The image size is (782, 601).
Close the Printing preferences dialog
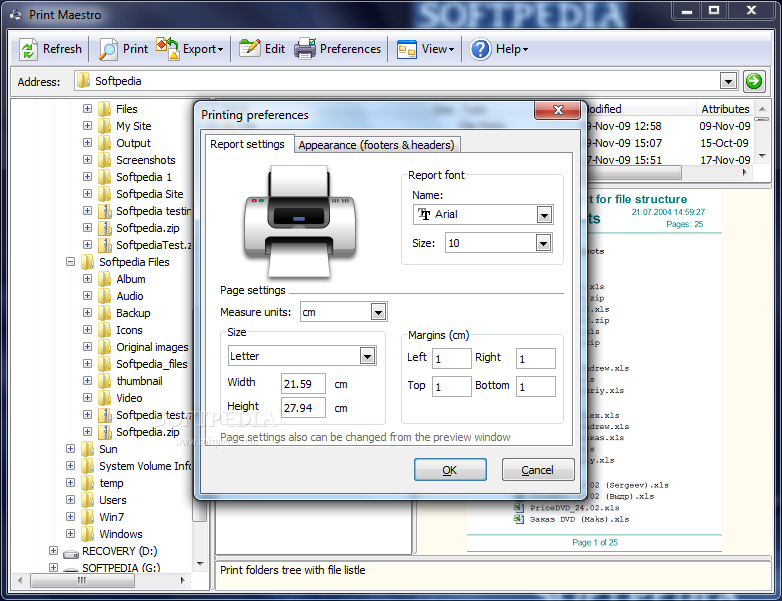point(558,110)
